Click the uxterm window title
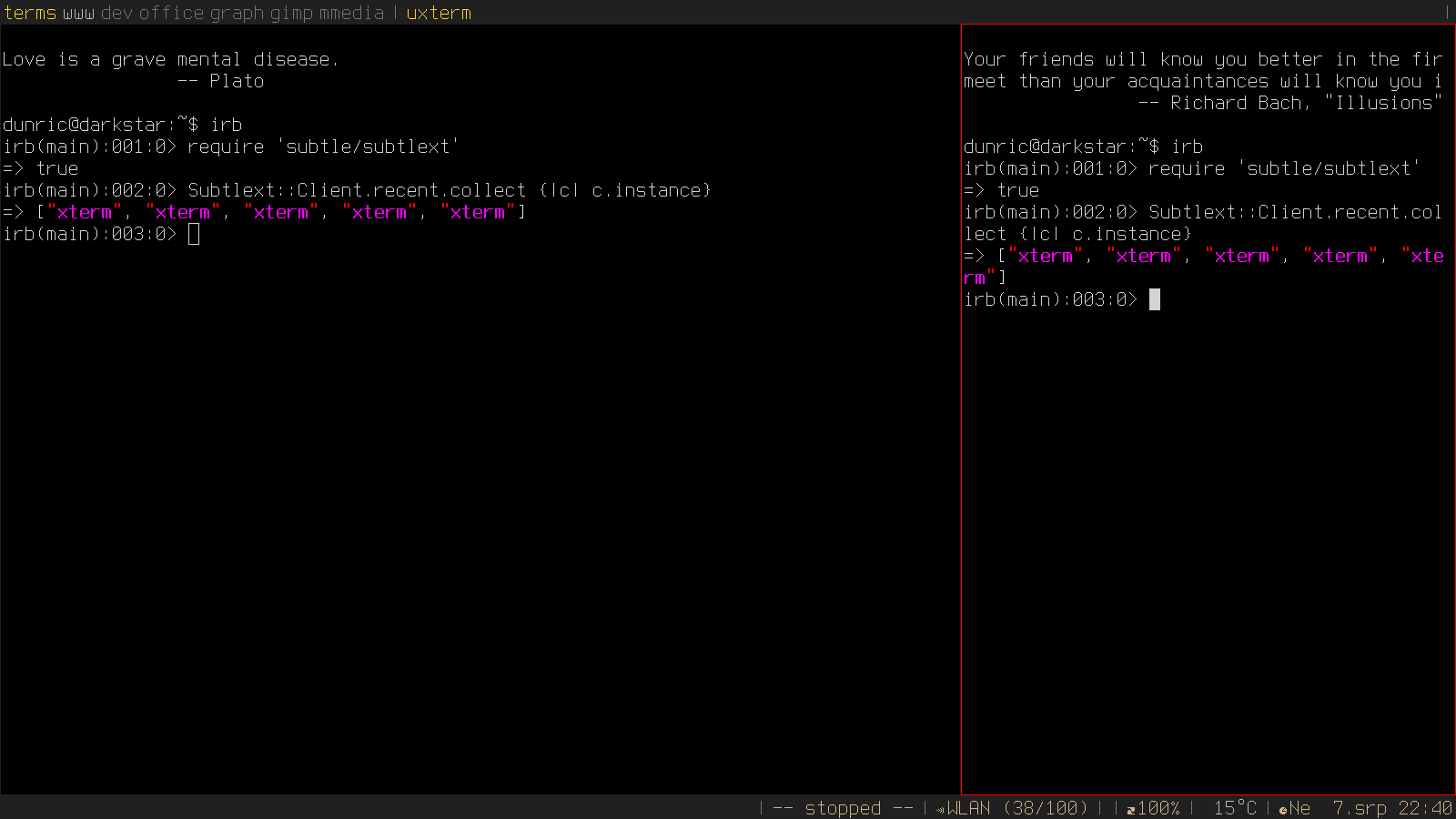Image resolution: width=1456 pixels, height=819 pixels. coord(439,13)
